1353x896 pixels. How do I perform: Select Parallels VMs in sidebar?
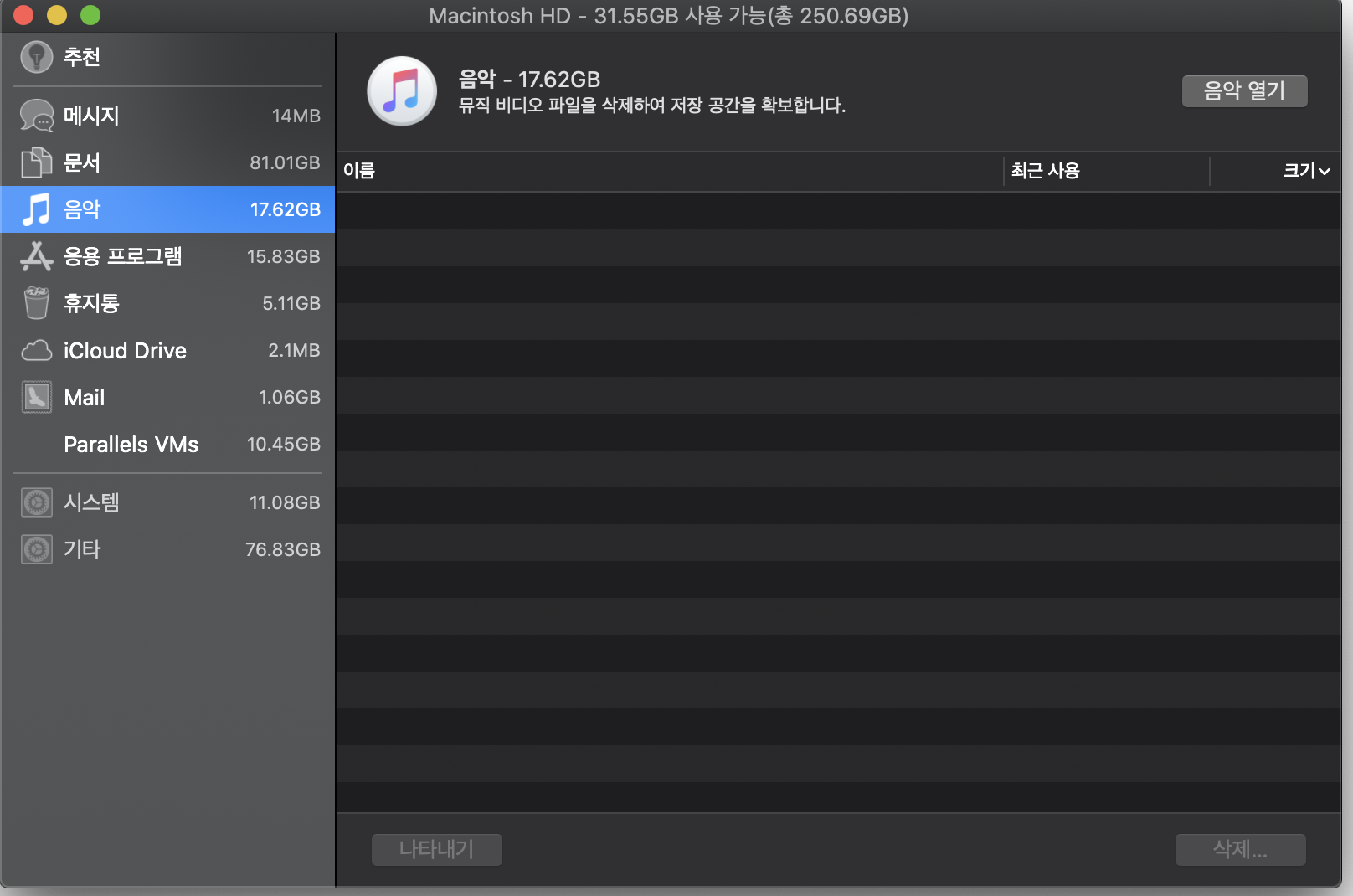point(131,445)
